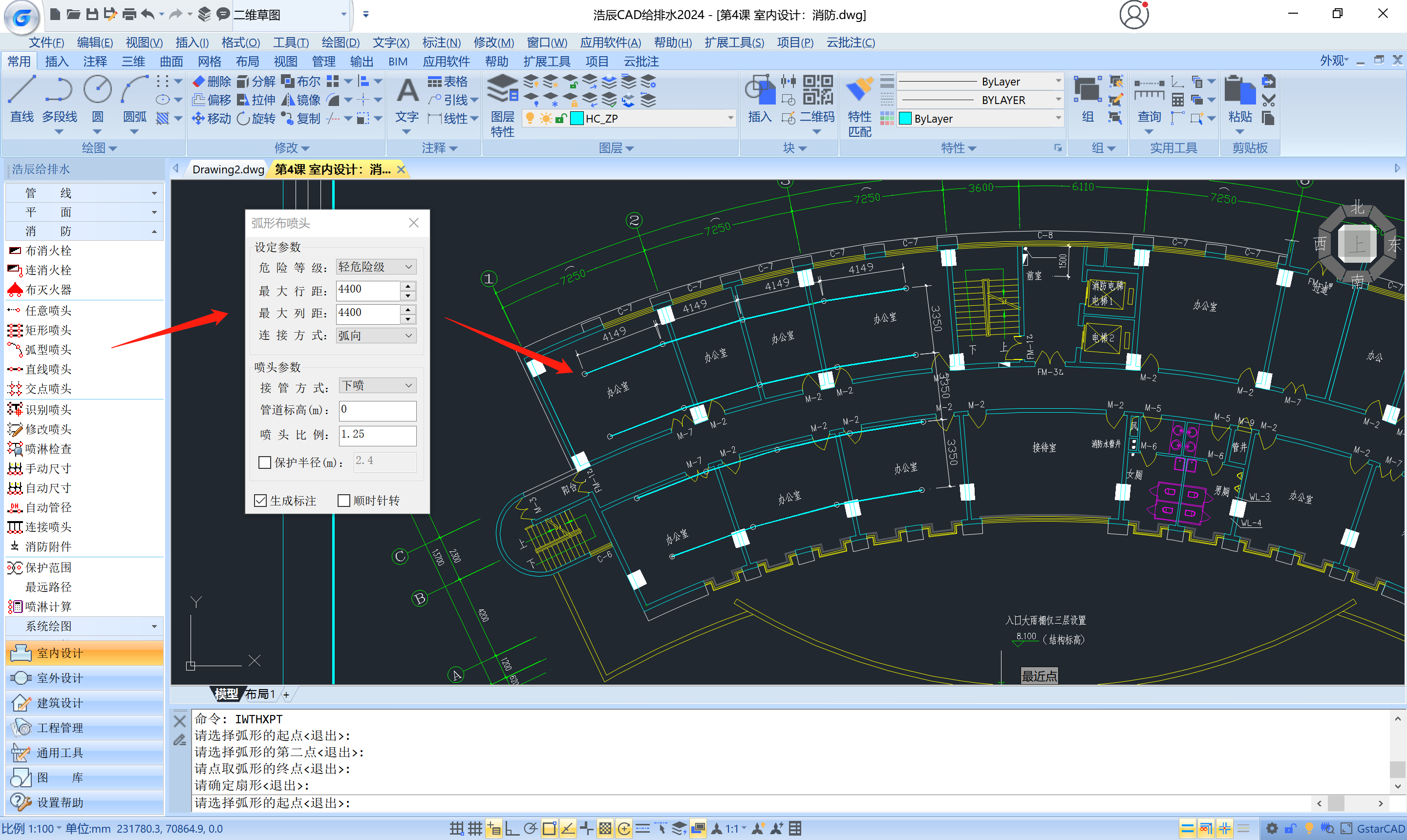Click the 布灭火器 extinguisher tool
The width and height of the screenshot is (1407, 840).
[x=48, y=290]
